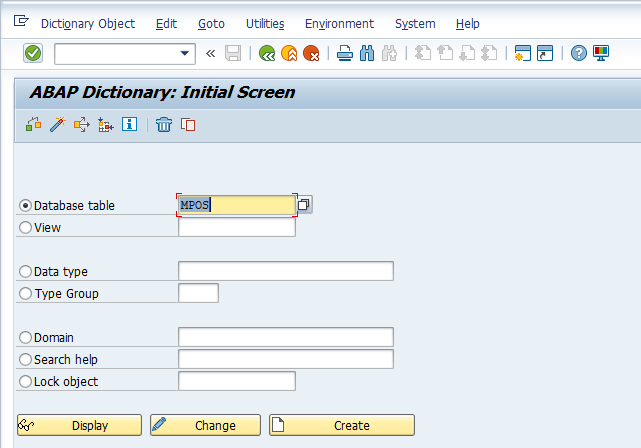Click the Type Group input field
This screenshot has height=448, width=641.
198,293
